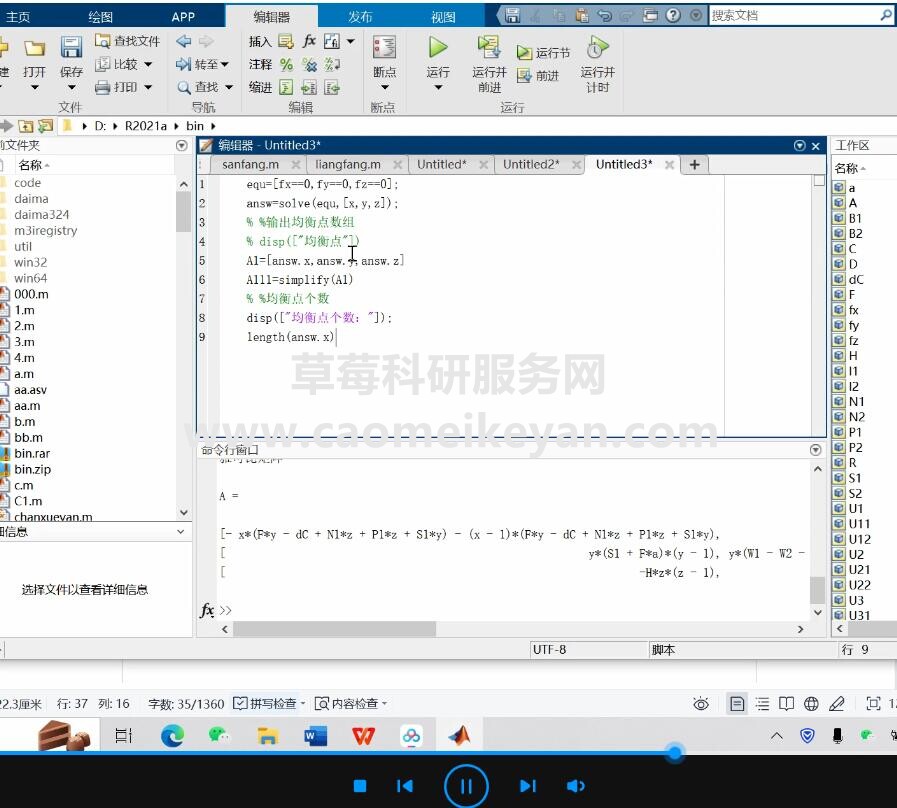Viewport: 897px width, 808px height.
Task: Expand the dropdown under Breakpoints (断点)
Action: pyautogui.click(x=384, y=88)
